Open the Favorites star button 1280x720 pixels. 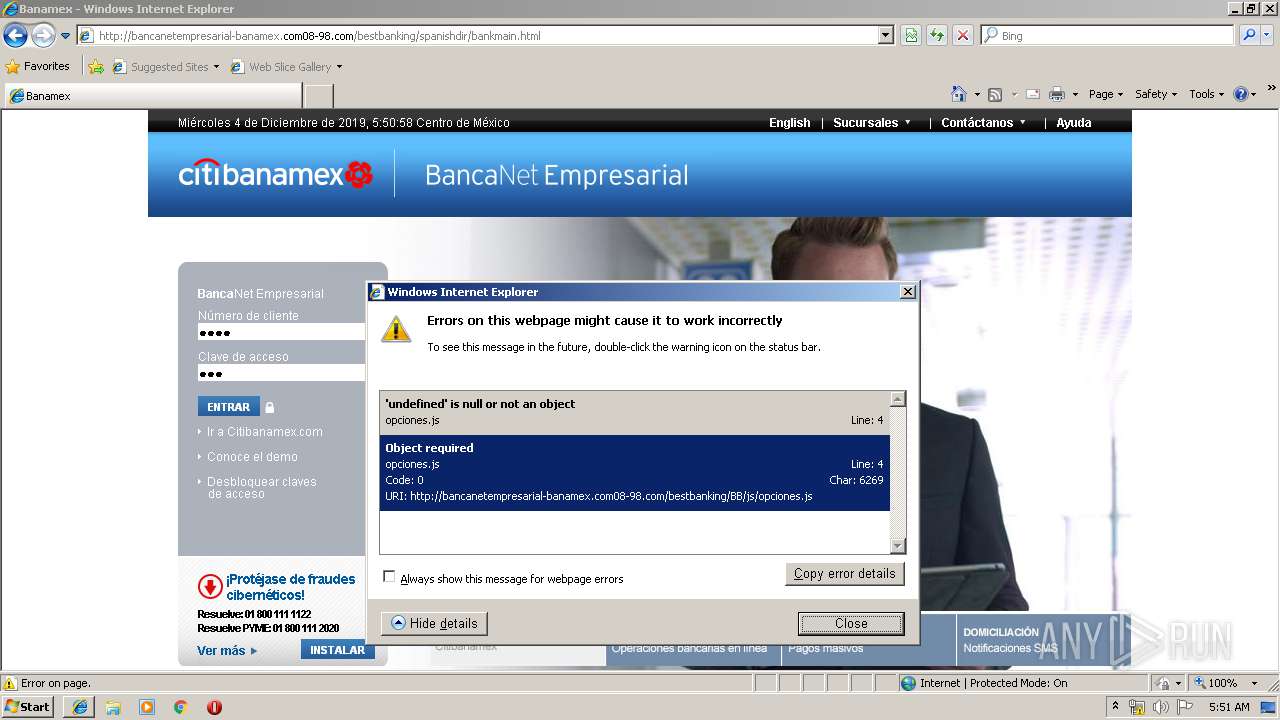[38, 66]
